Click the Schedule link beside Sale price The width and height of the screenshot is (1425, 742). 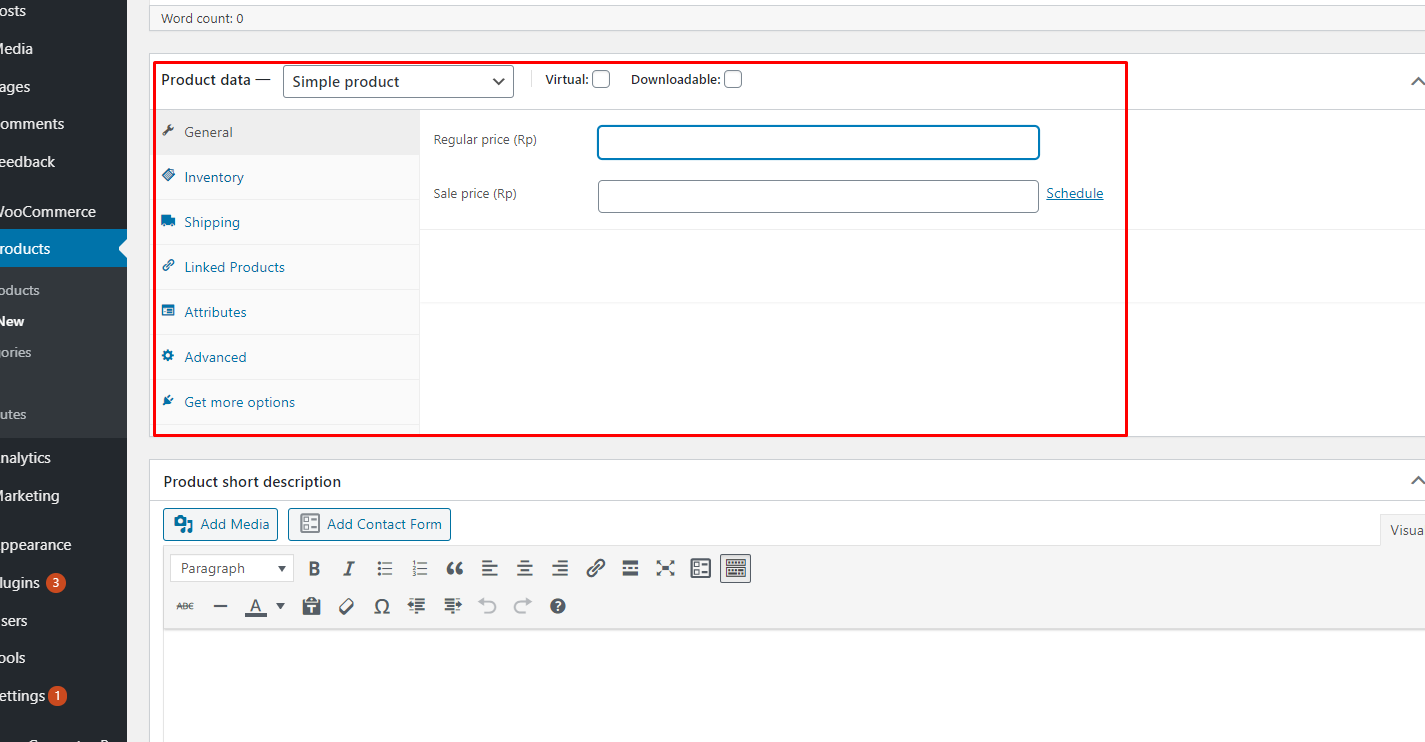[x=1074, y=194]
